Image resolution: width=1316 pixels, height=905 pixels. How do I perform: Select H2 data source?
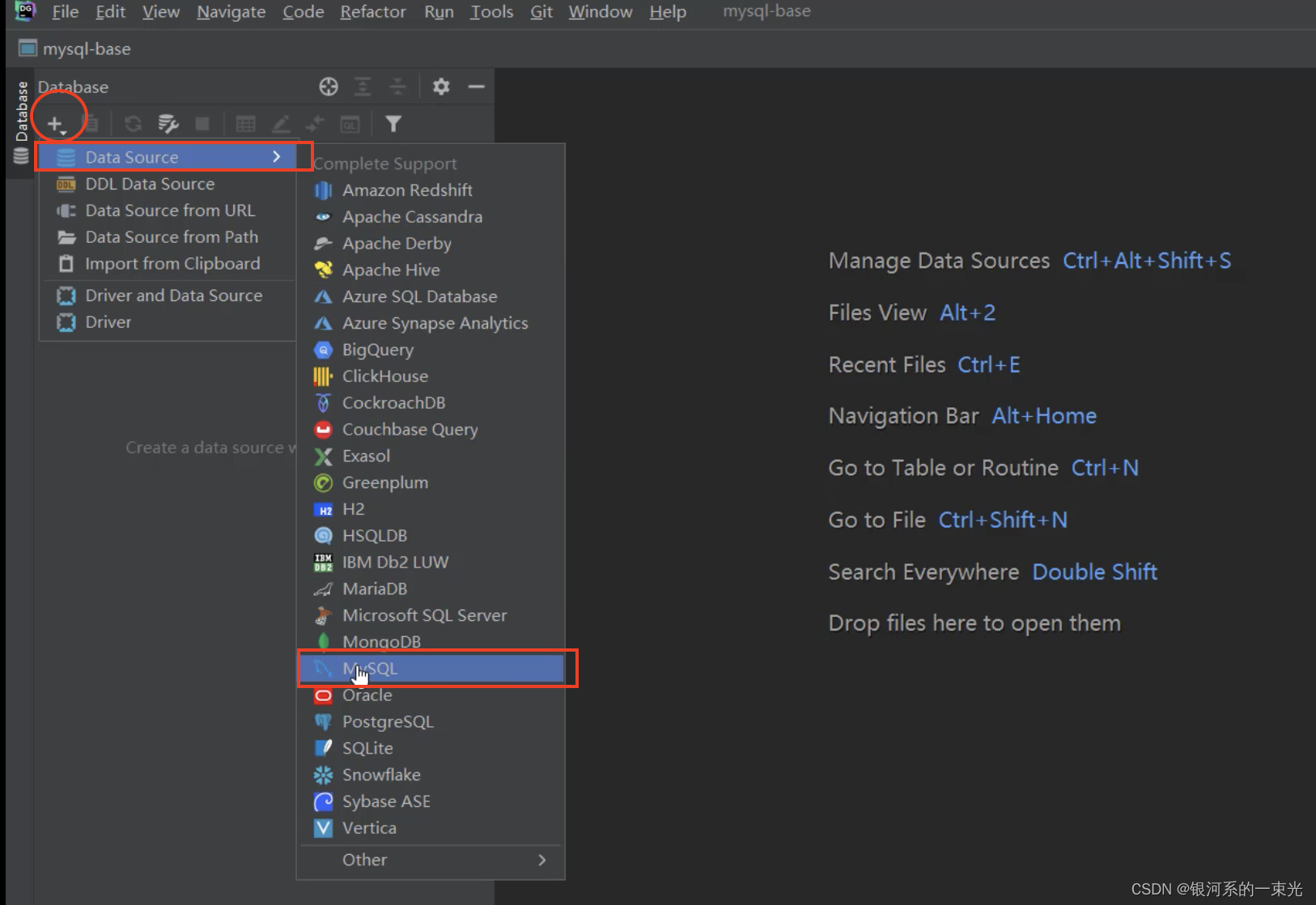click(432, 509)
